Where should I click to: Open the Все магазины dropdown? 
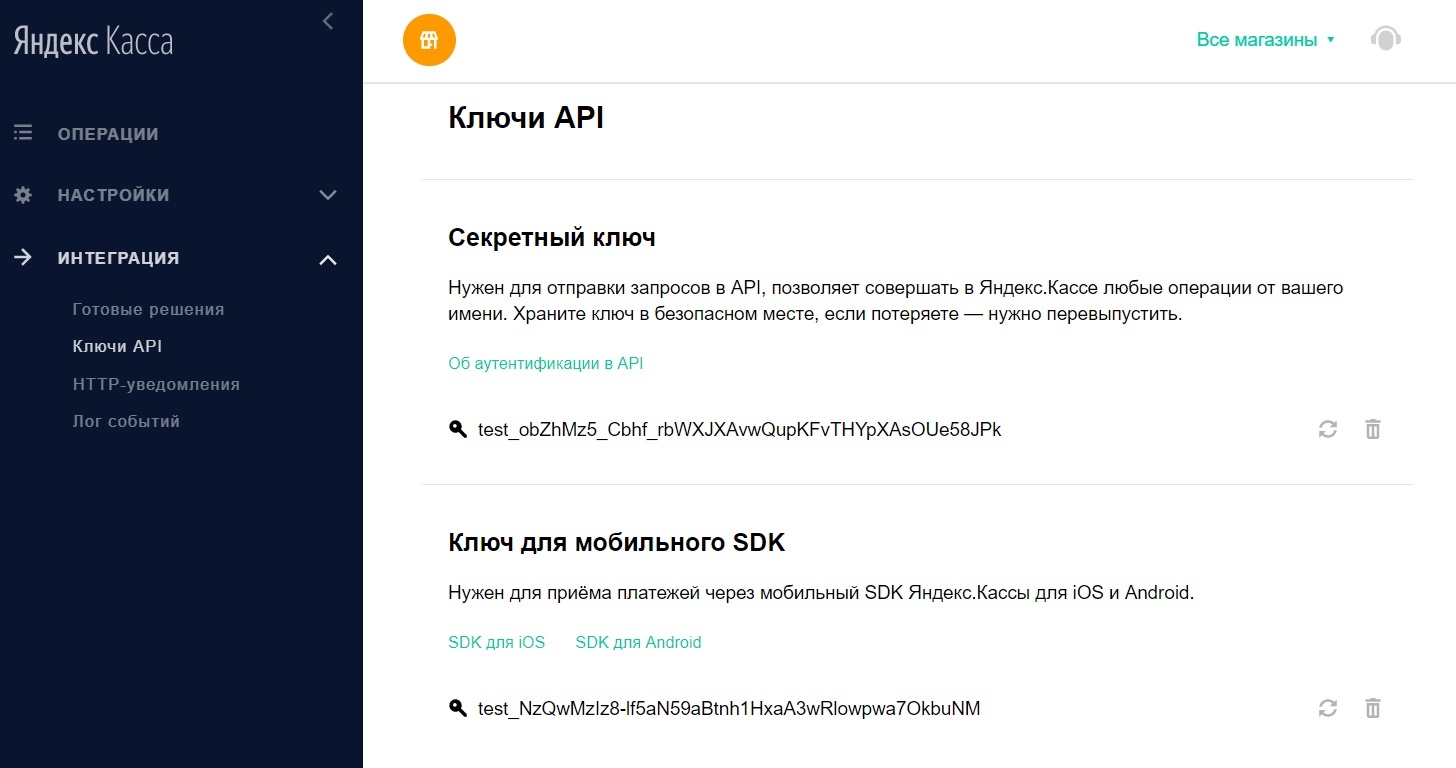click(x=1265, y=40)
